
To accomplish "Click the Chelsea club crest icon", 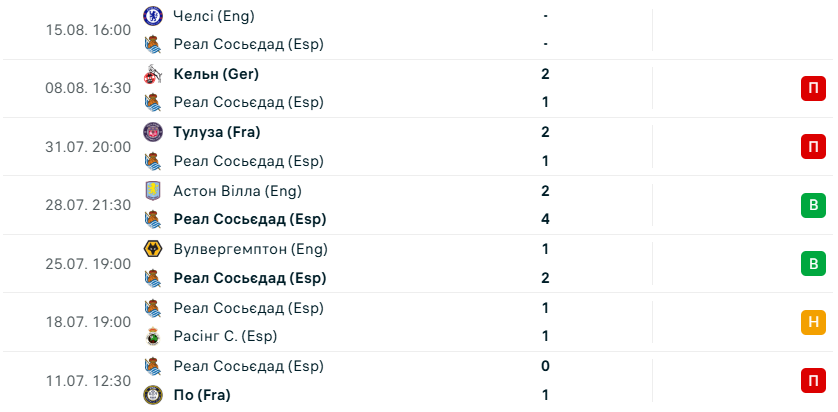I will [153, 16].
